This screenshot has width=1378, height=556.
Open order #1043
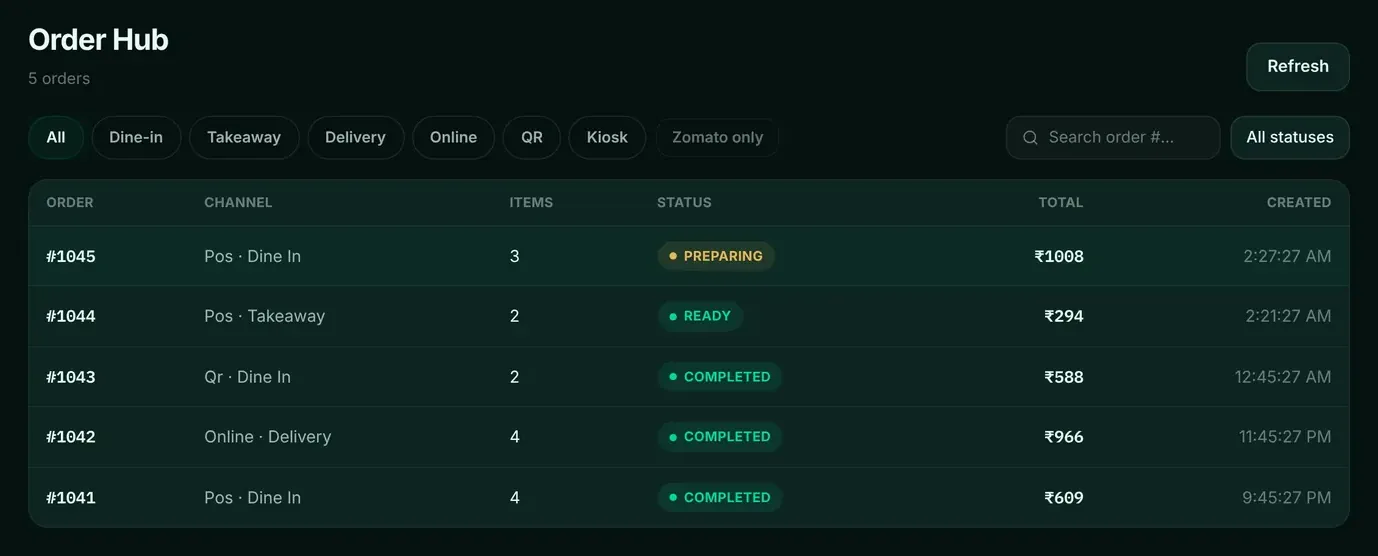[689, 377]
